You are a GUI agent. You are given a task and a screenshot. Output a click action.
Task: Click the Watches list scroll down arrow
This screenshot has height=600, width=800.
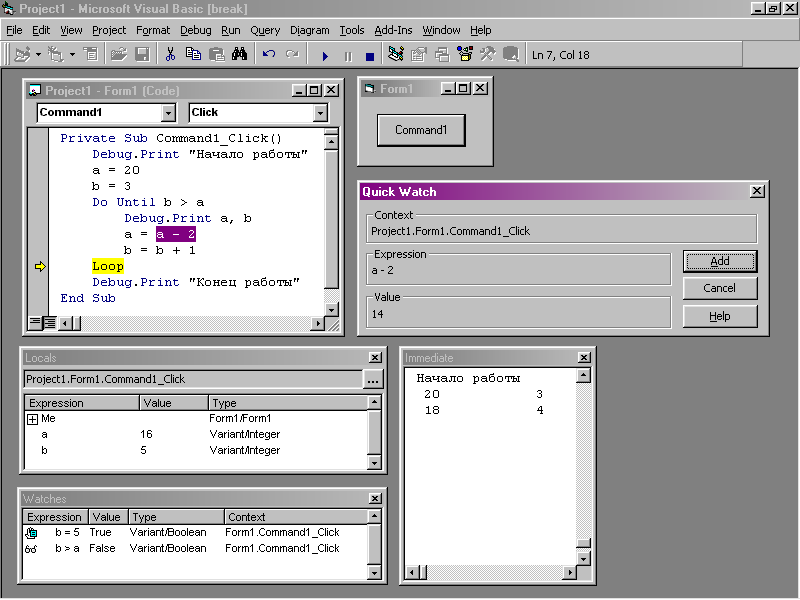pyautogui.click(x=374, y=572)
